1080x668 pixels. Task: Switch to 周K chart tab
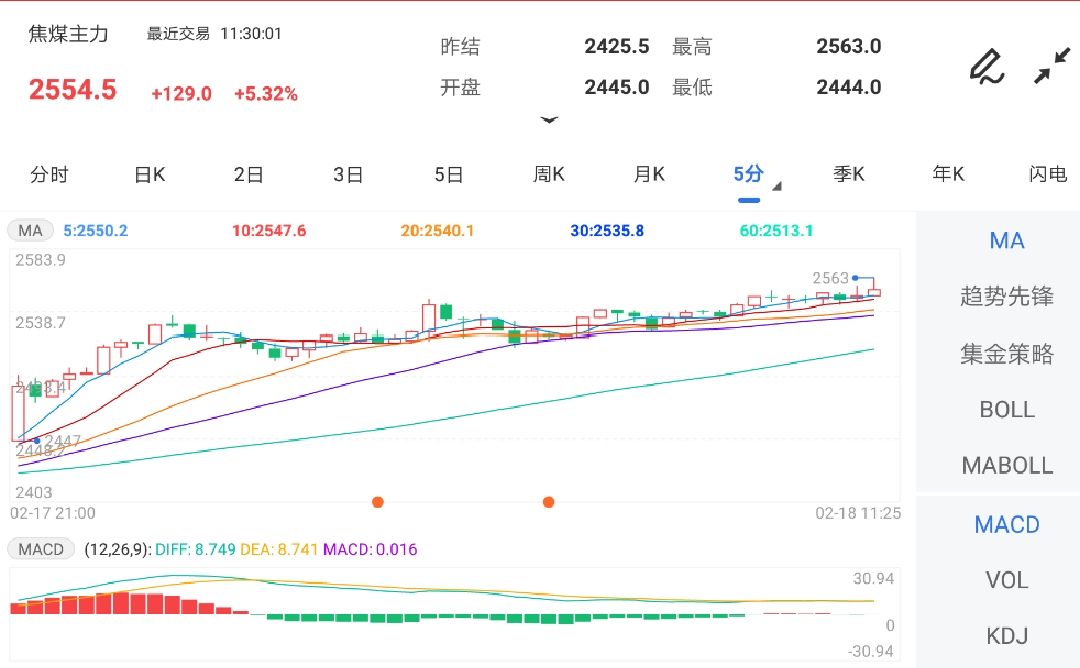[x=549, y=175]
